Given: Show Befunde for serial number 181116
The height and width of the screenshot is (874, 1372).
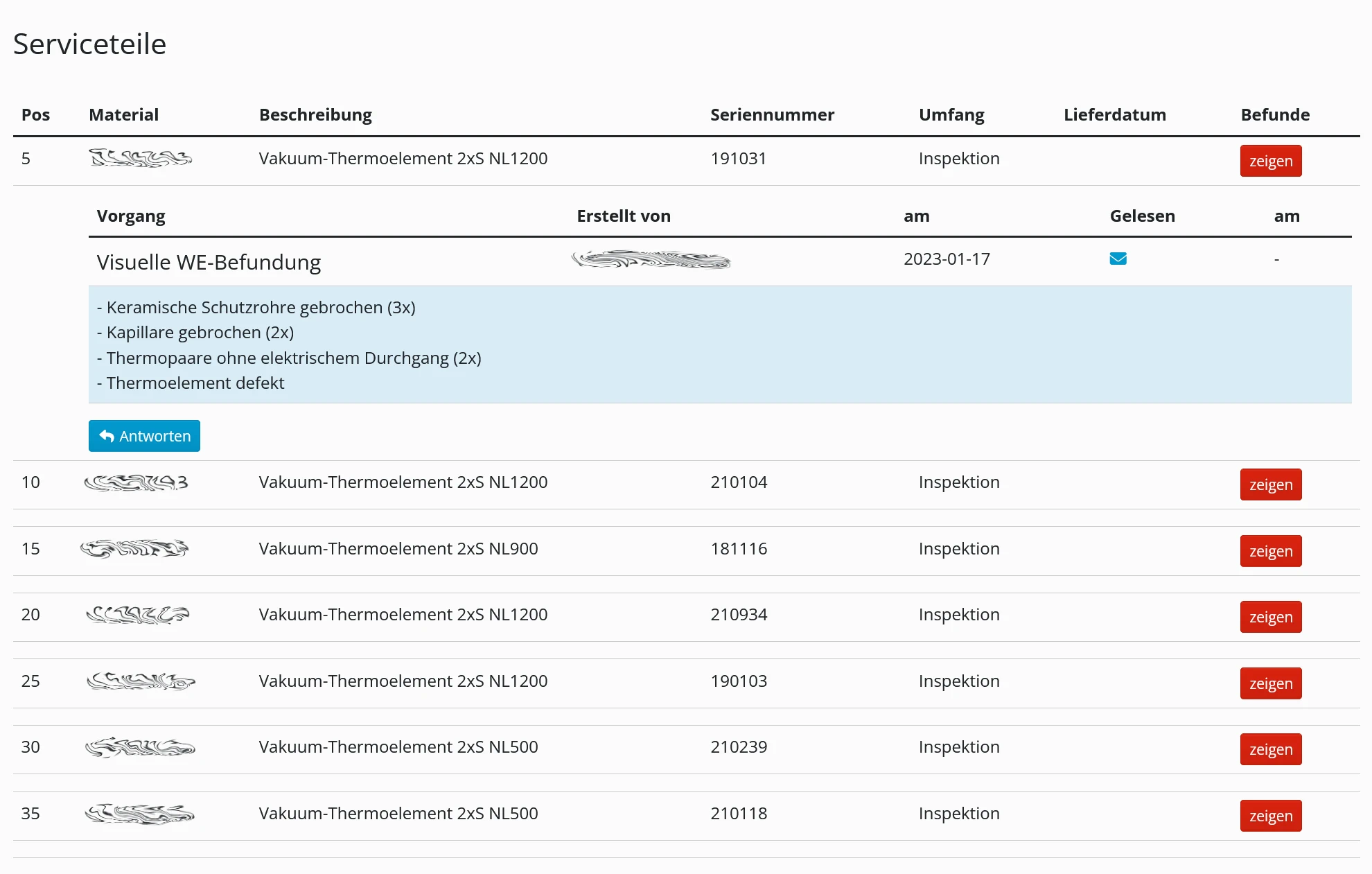Looking at the screenshot, I should [1271, 551].
